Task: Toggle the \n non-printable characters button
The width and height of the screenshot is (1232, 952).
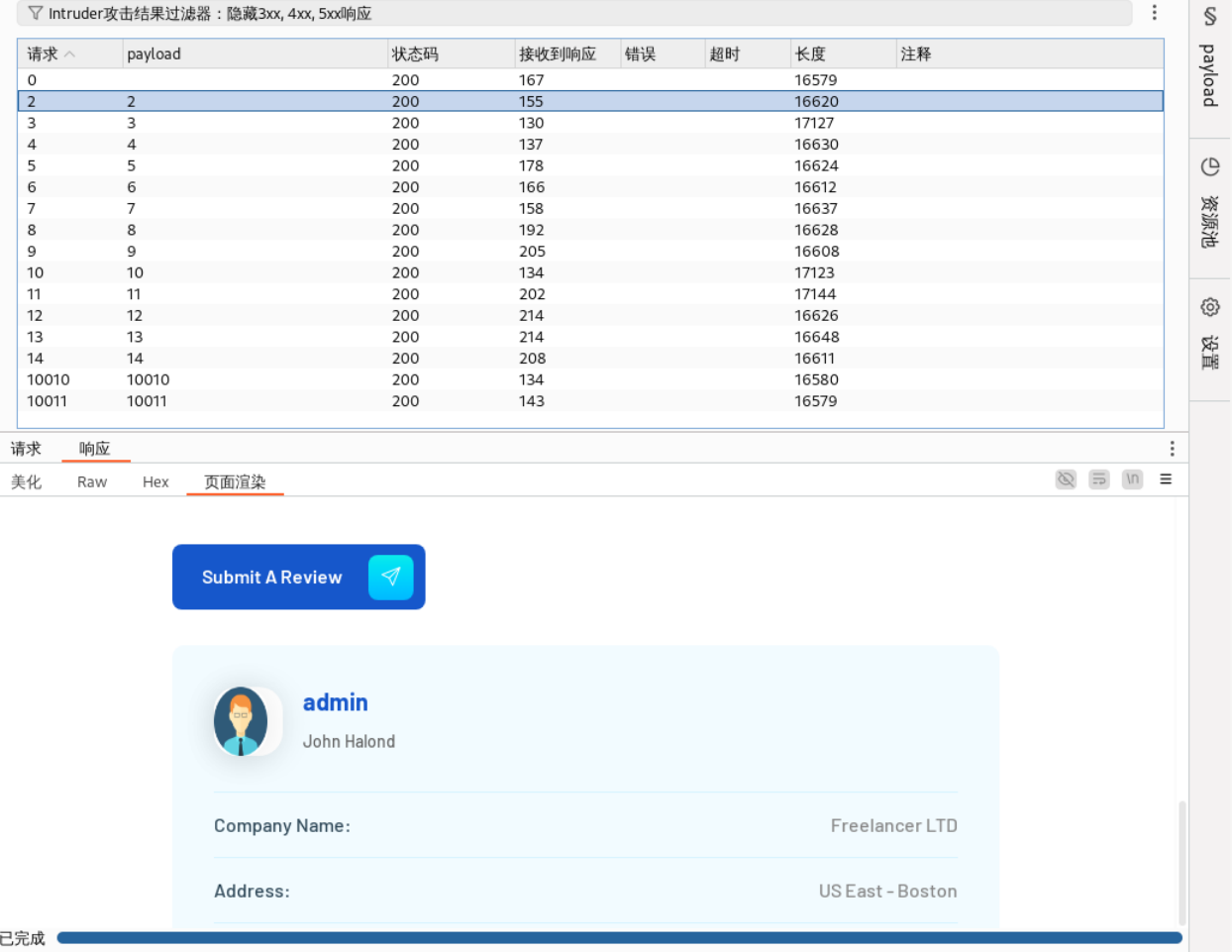Action: (x=1132, y=479)
